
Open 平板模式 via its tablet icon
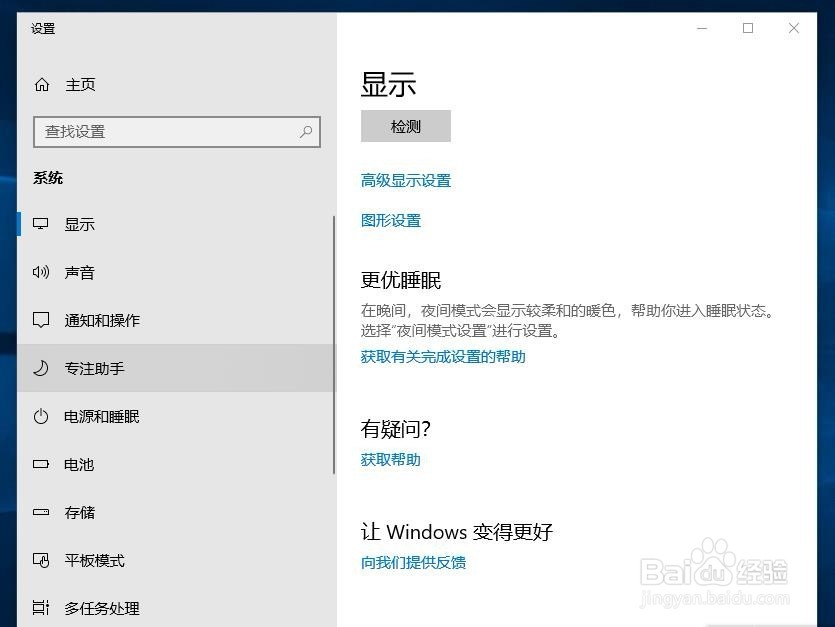(41, 560)
